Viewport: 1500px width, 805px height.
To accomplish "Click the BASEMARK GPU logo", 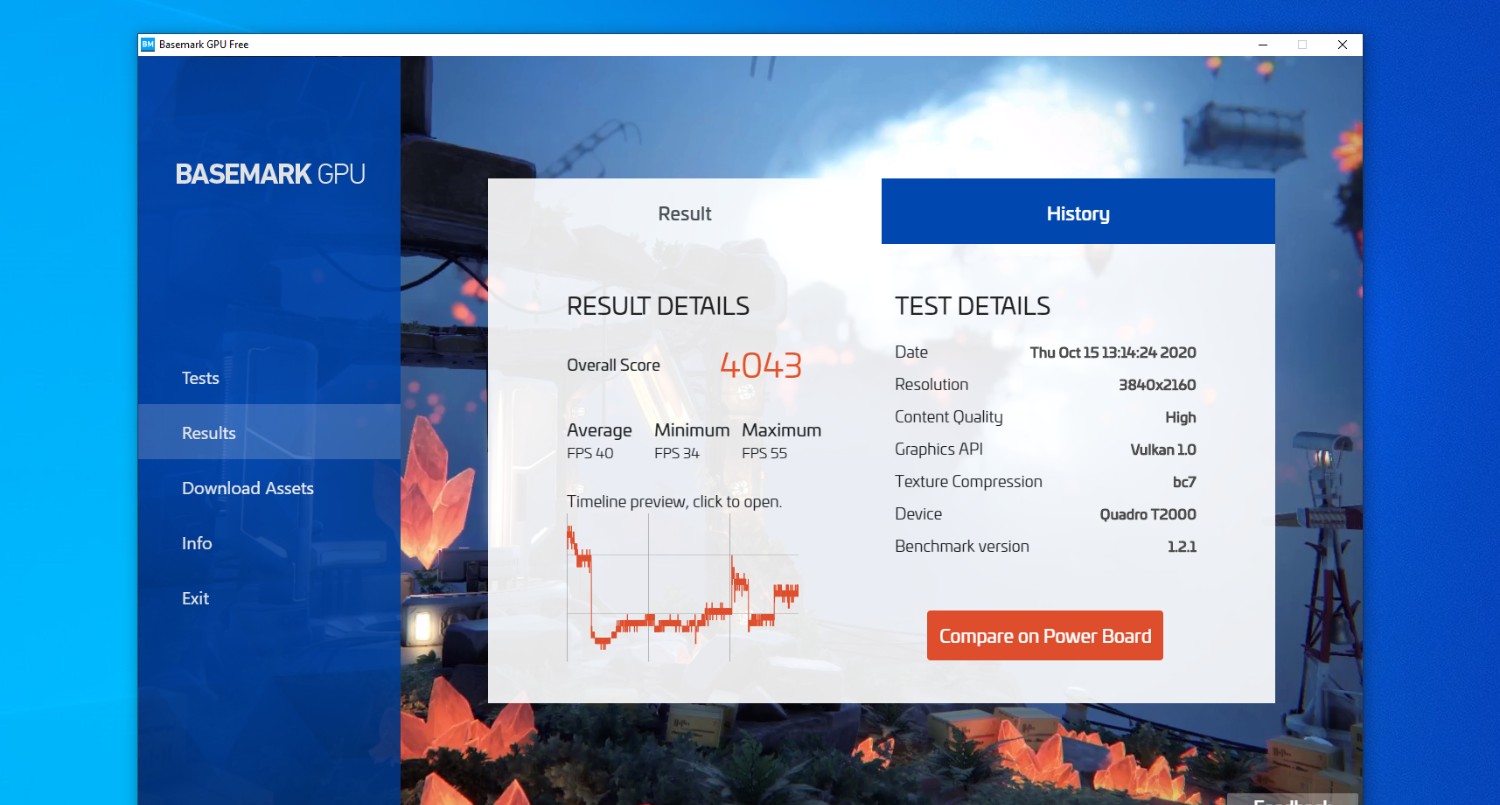I will [271, 174].
